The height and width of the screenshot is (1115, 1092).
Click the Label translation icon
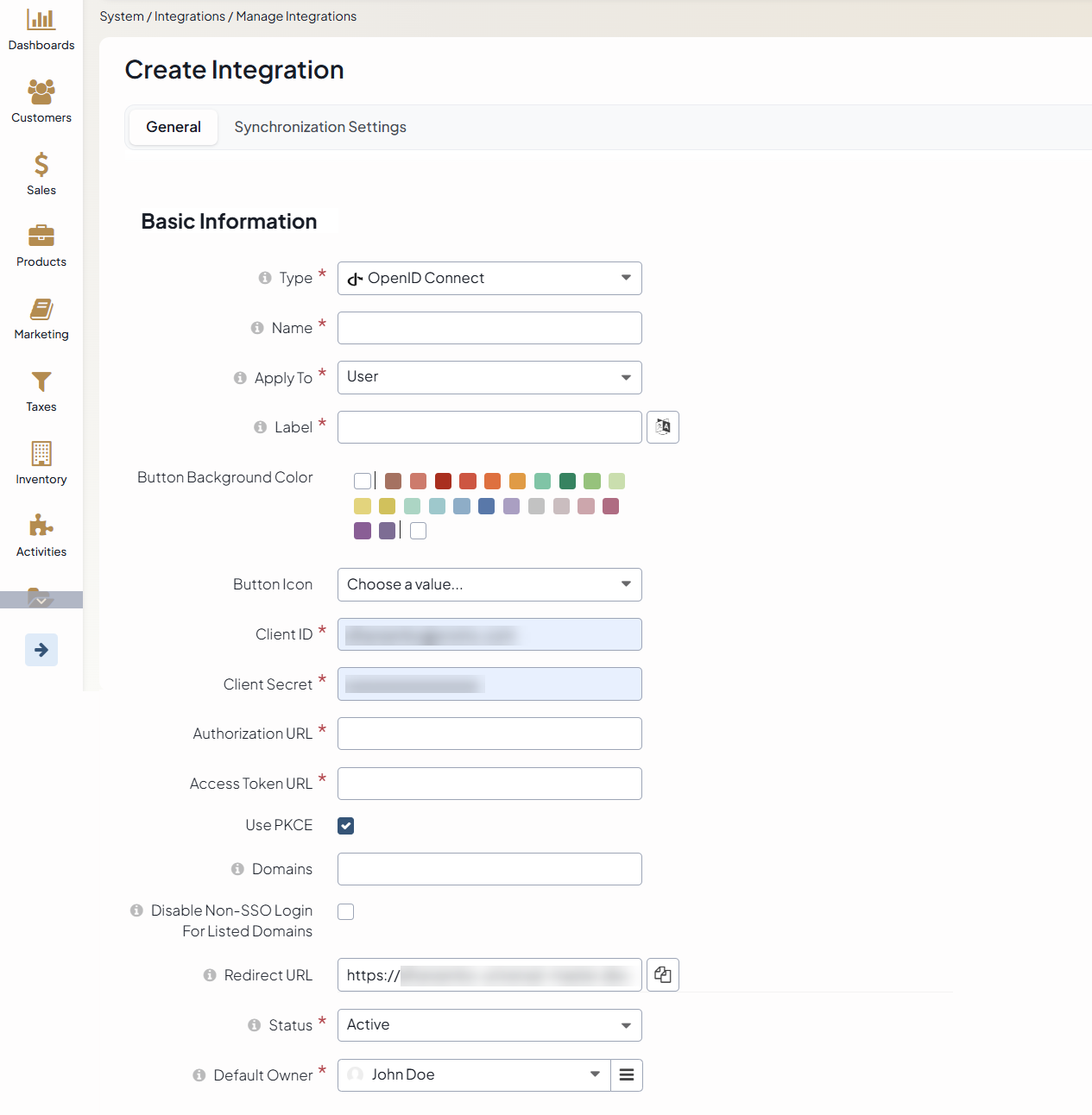click(x=662, y=427)
